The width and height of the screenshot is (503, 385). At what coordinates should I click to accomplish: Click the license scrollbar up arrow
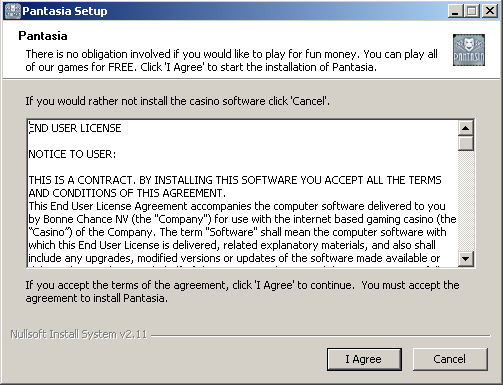(x=466, y=128)
